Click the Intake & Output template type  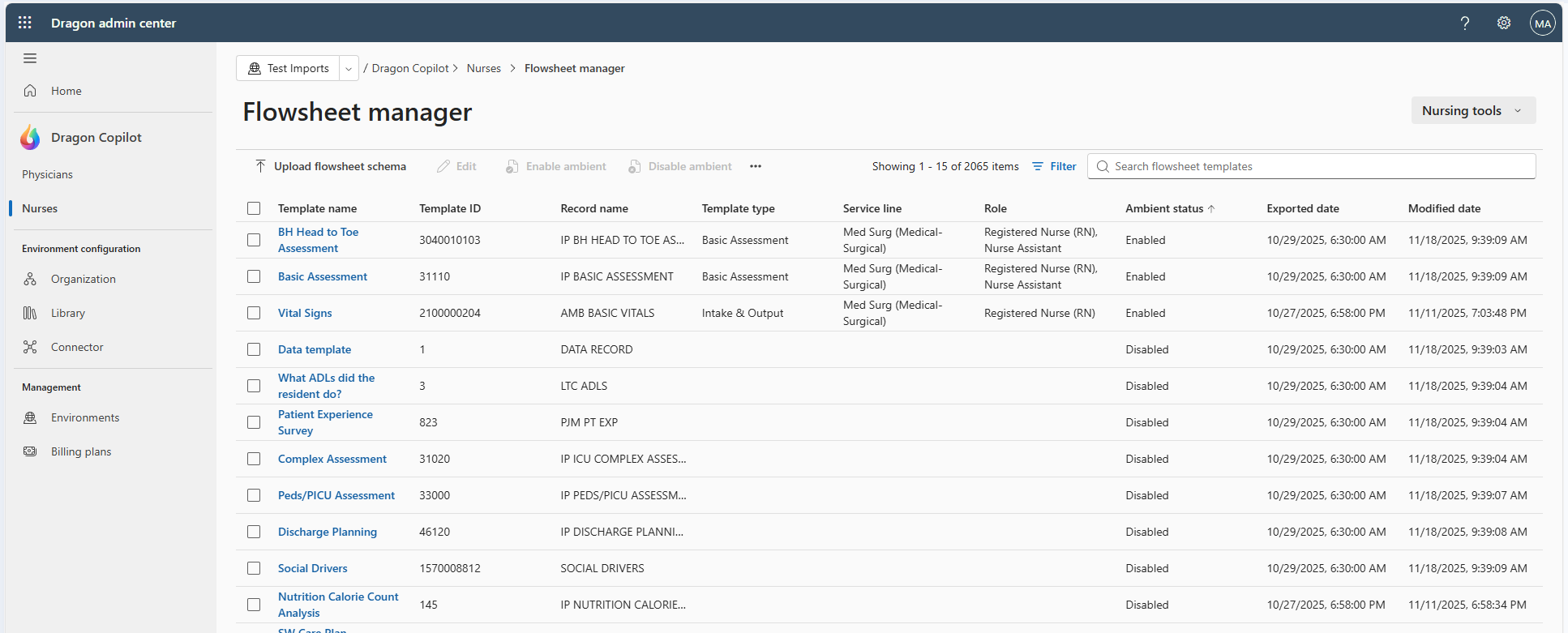tap(743, 313)
